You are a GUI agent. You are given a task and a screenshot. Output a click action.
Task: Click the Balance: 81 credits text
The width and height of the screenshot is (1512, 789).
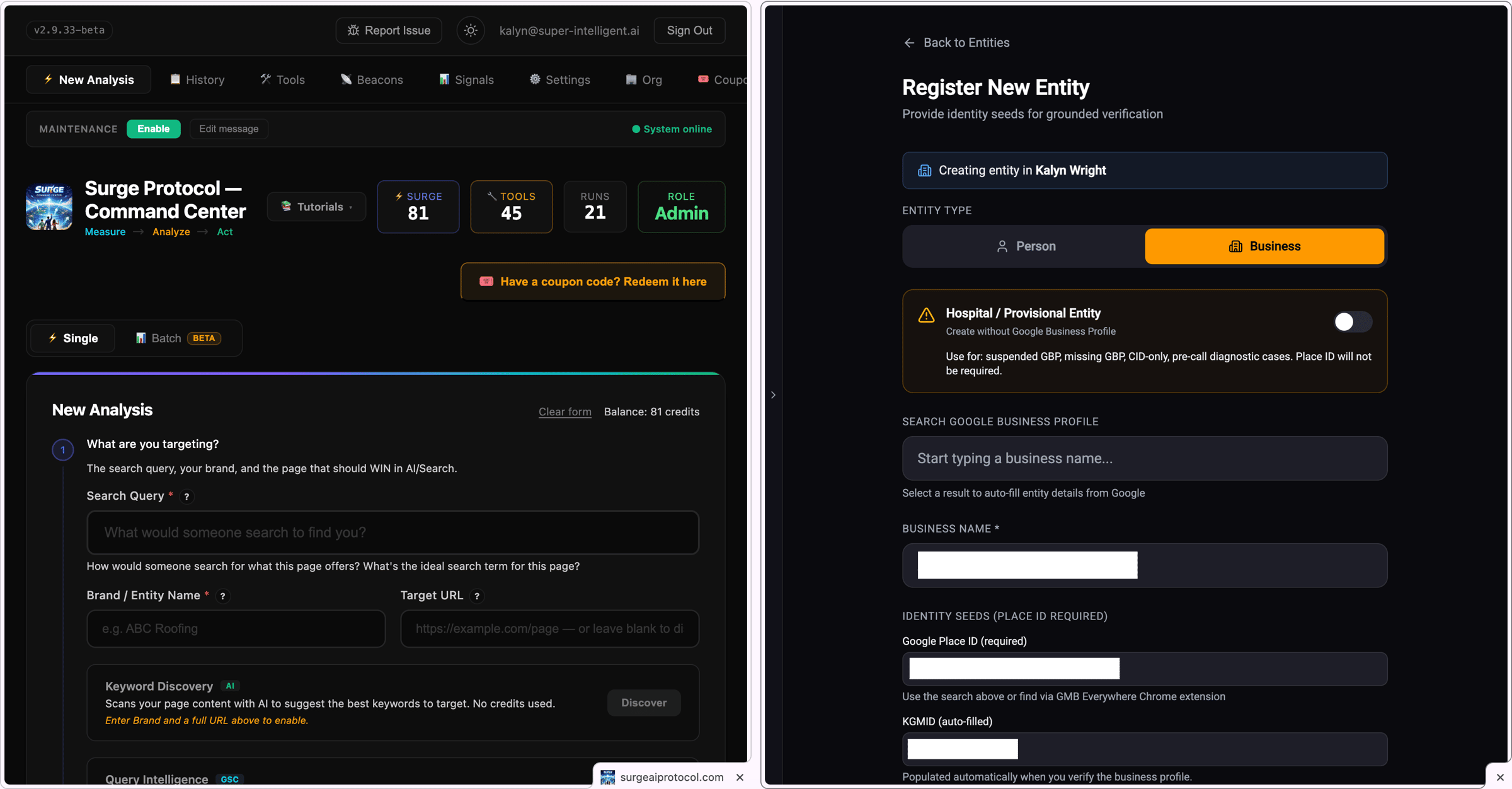click(x=651, y=412)
